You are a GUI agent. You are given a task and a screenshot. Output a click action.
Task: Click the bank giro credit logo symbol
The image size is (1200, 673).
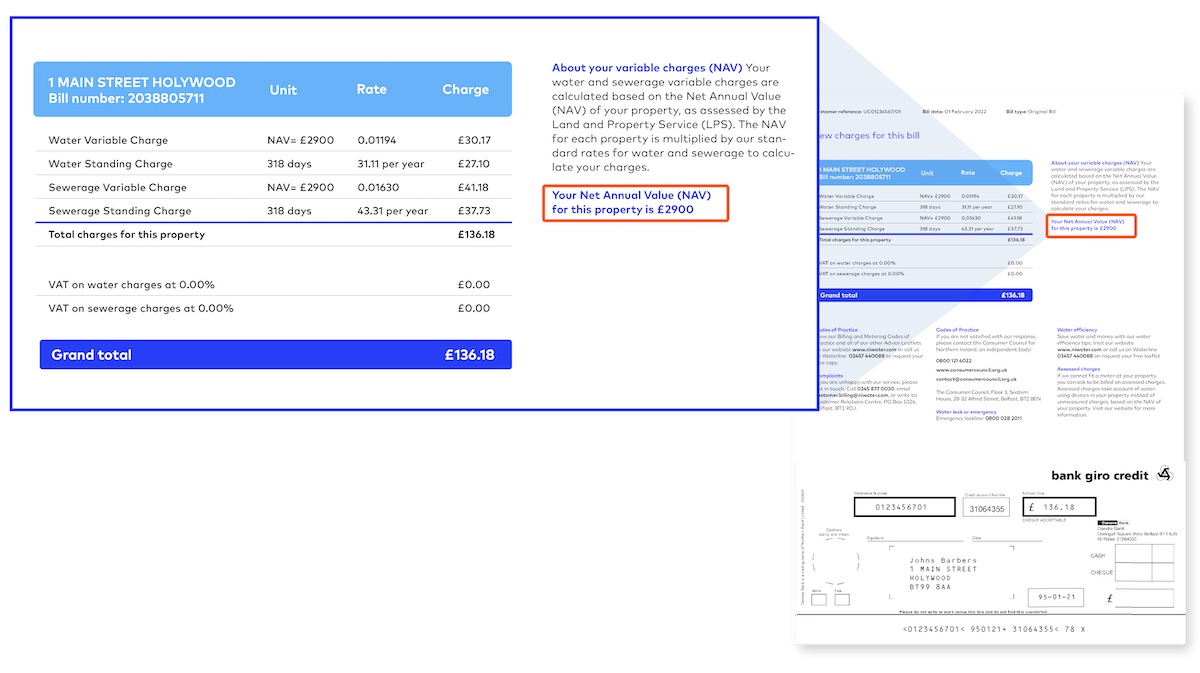coord(1165,474)
